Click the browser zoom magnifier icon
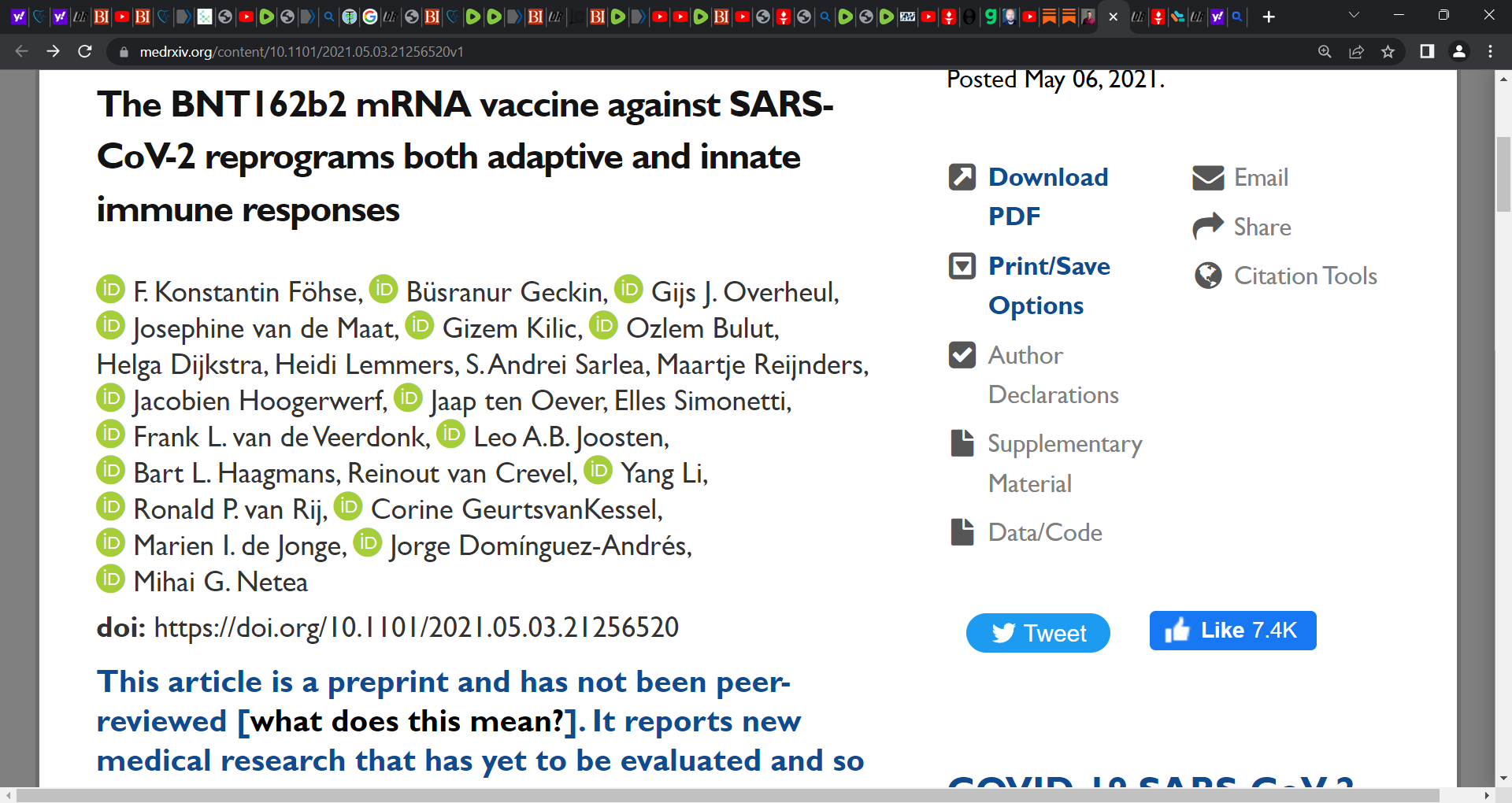Screen dimensions: 1512x803 point(1325,51)
